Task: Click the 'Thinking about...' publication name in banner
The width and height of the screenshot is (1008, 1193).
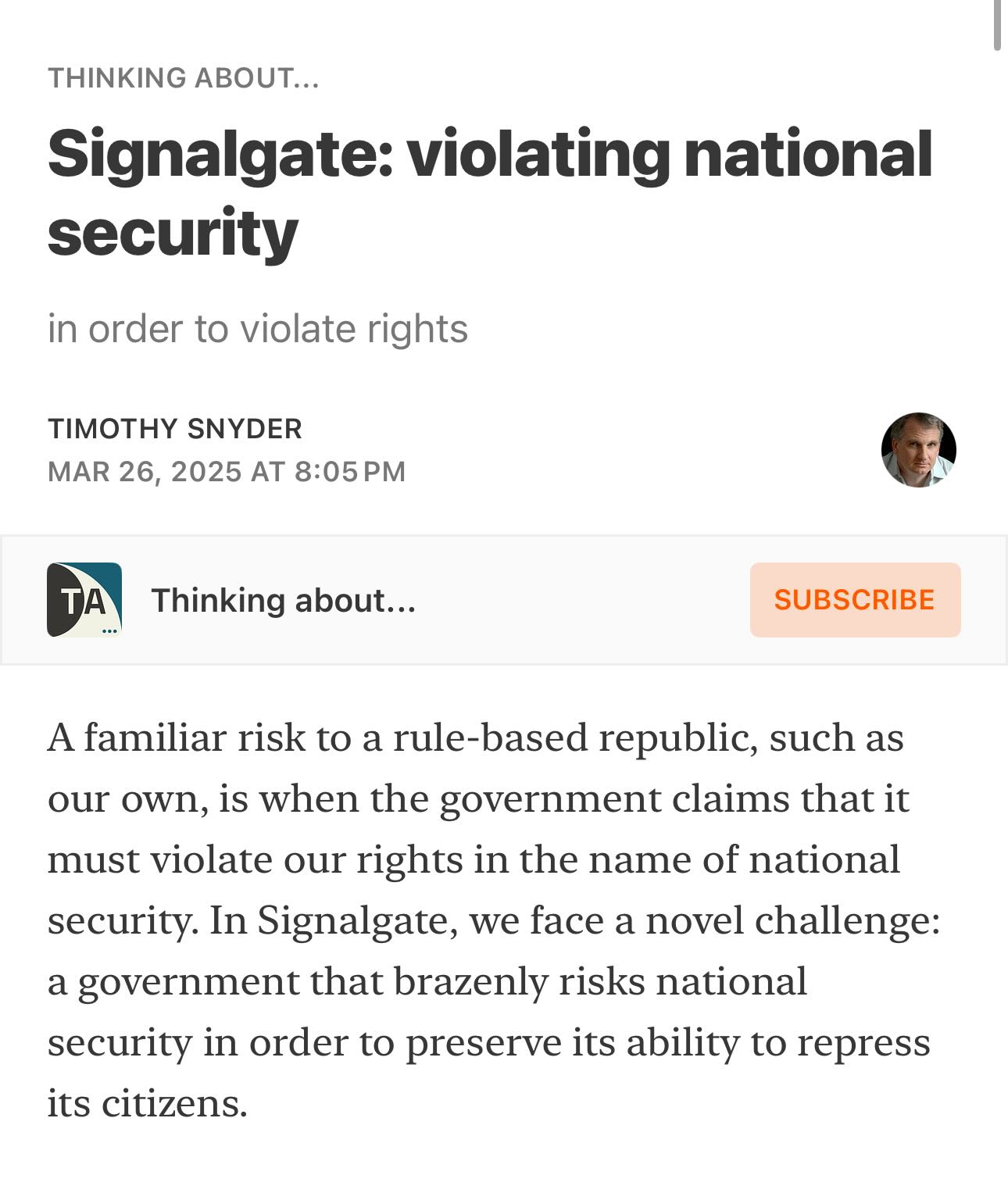Action: (283, 600)
